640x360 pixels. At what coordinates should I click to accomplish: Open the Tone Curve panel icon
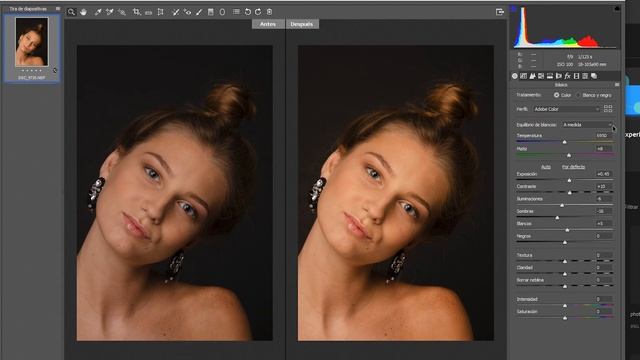[x=523, y=76]
